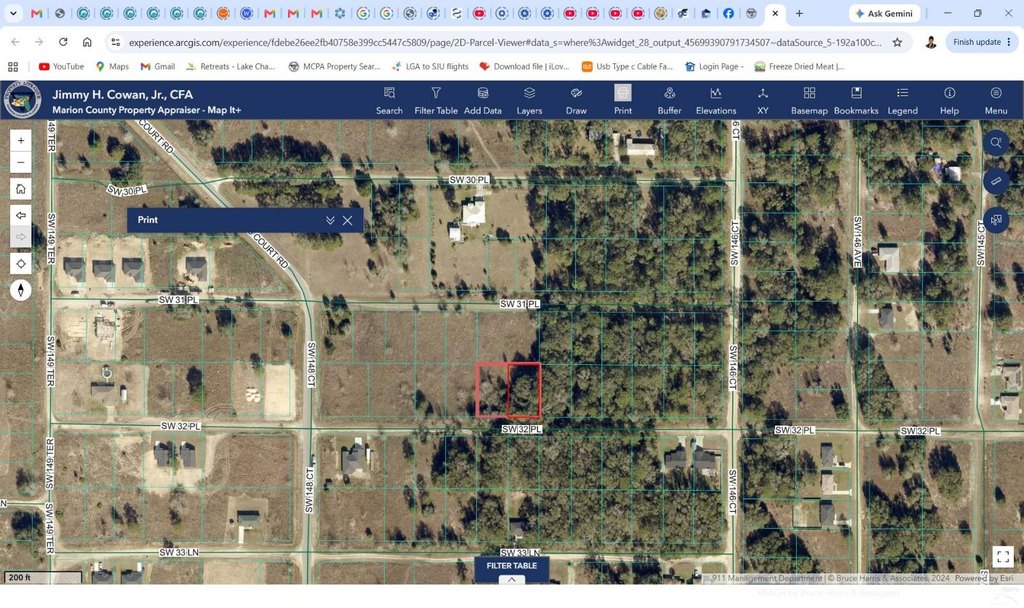Open the Help widget

[950, 101]
